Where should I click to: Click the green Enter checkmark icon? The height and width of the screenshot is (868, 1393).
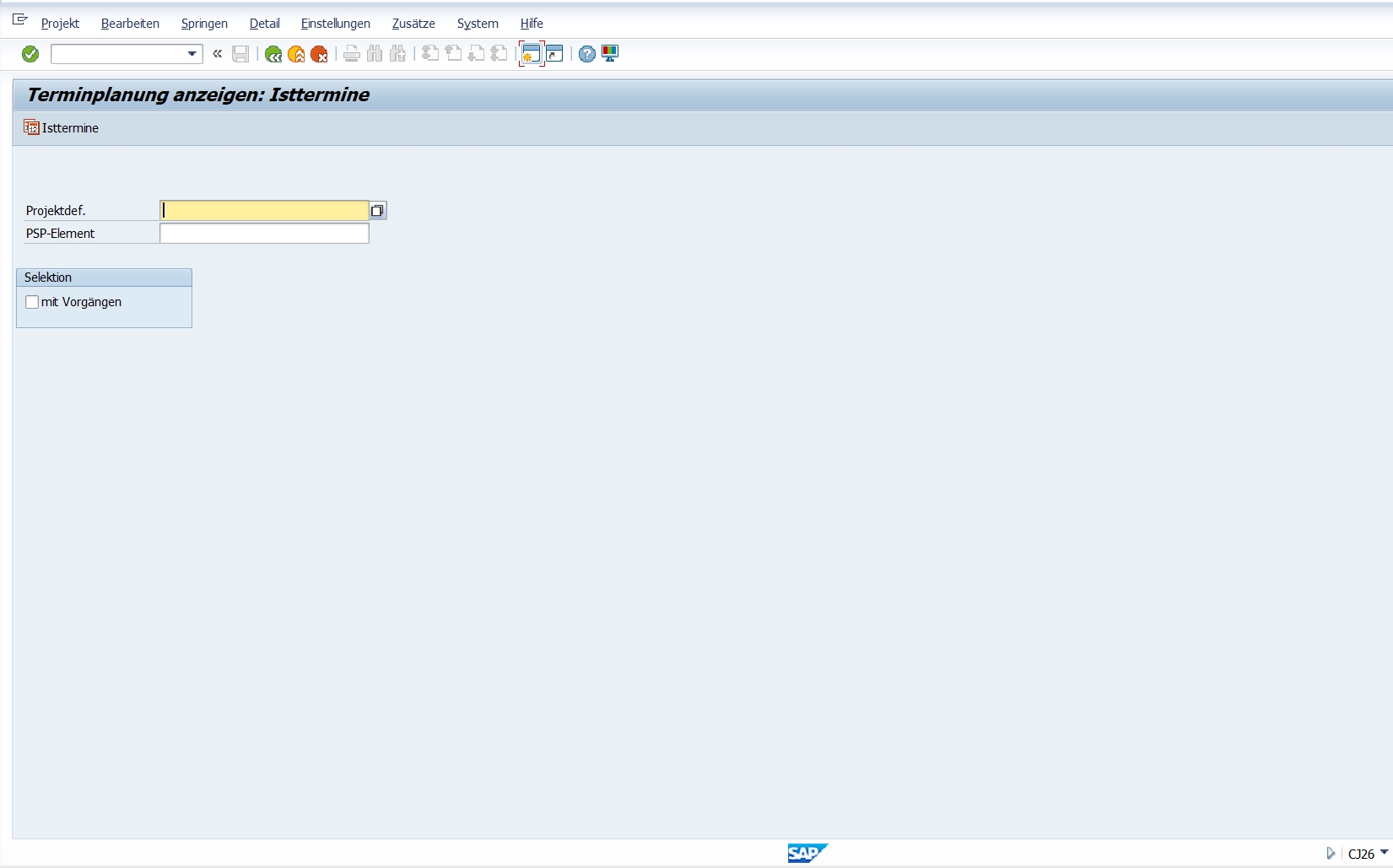tap(30, 54)
